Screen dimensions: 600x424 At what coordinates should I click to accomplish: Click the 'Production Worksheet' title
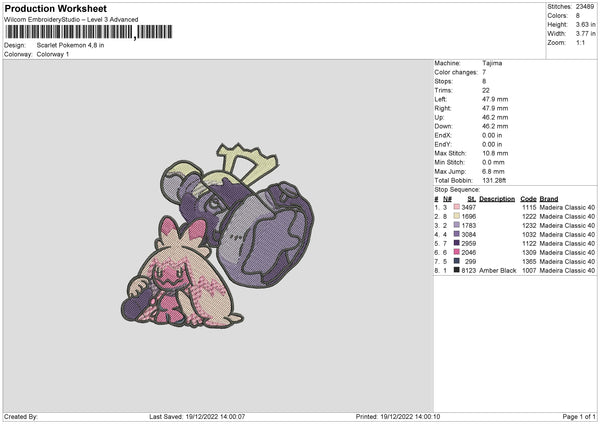point(55,8)
